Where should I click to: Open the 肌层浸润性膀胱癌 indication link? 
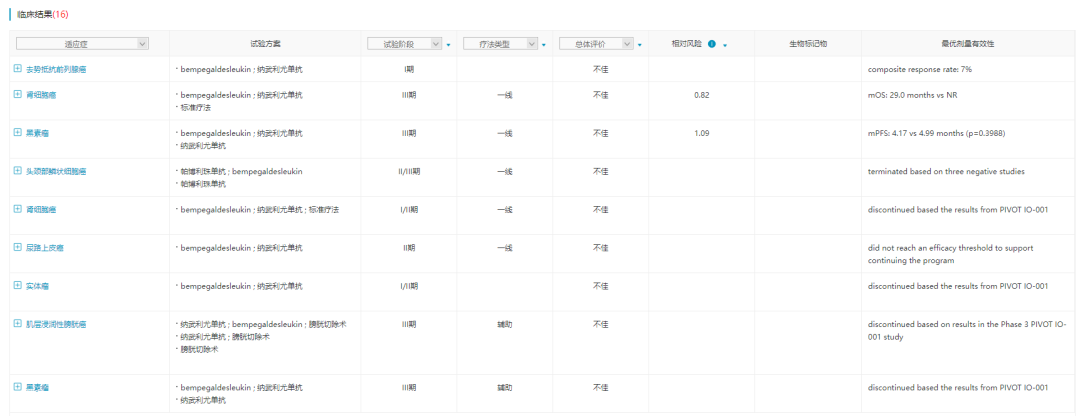click(55, 325)
